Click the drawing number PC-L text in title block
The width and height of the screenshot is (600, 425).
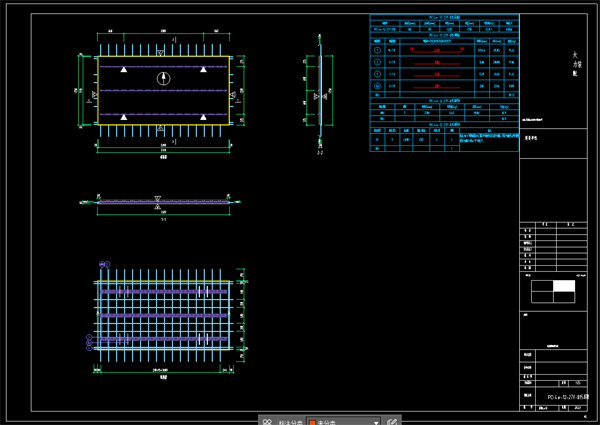point(568,397)
